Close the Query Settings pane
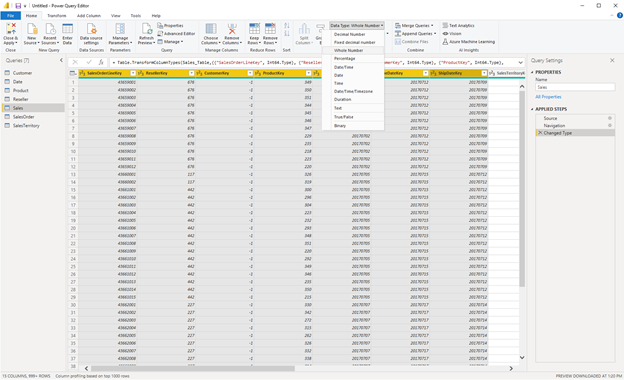 pos(612,60)
